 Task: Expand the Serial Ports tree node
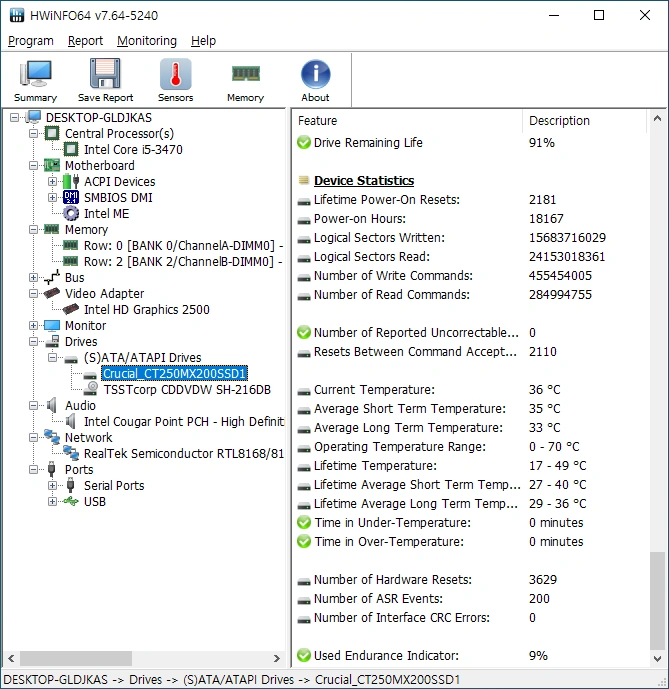click(x=53, y=486)
